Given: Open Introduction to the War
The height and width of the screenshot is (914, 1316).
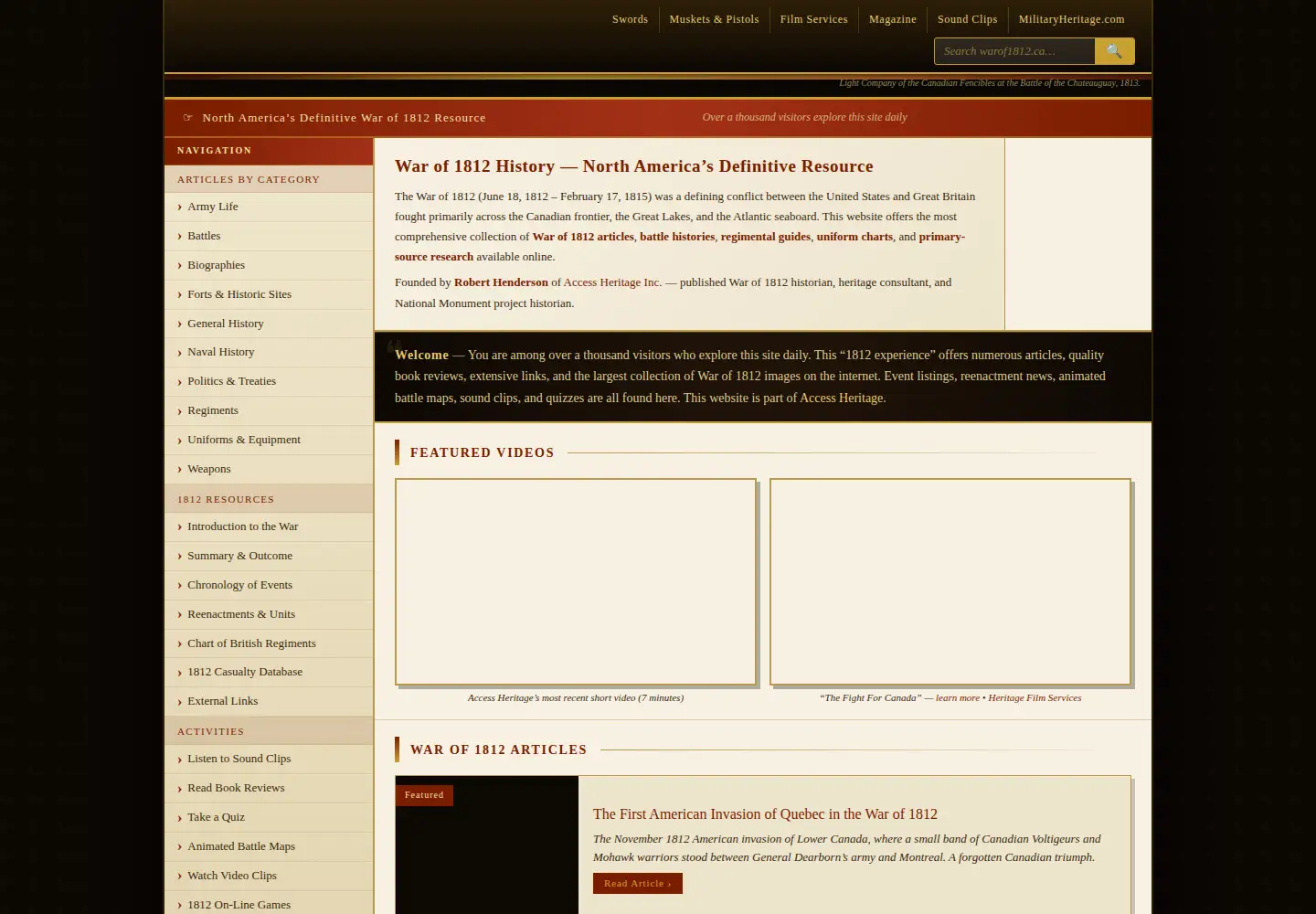Looking at the screenshot, I should tap(269, 526).
